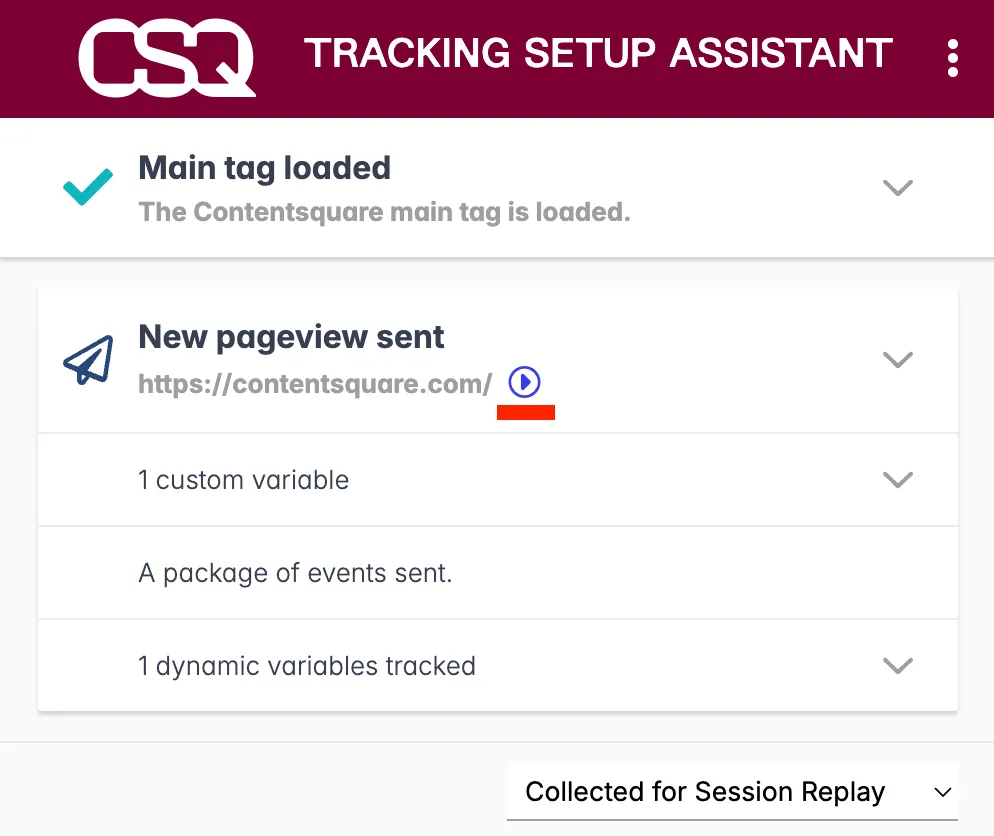Screen dimensions: 994x836
Task: Open the Collected for Session Replay dropdown
Action: coord(731,792)
